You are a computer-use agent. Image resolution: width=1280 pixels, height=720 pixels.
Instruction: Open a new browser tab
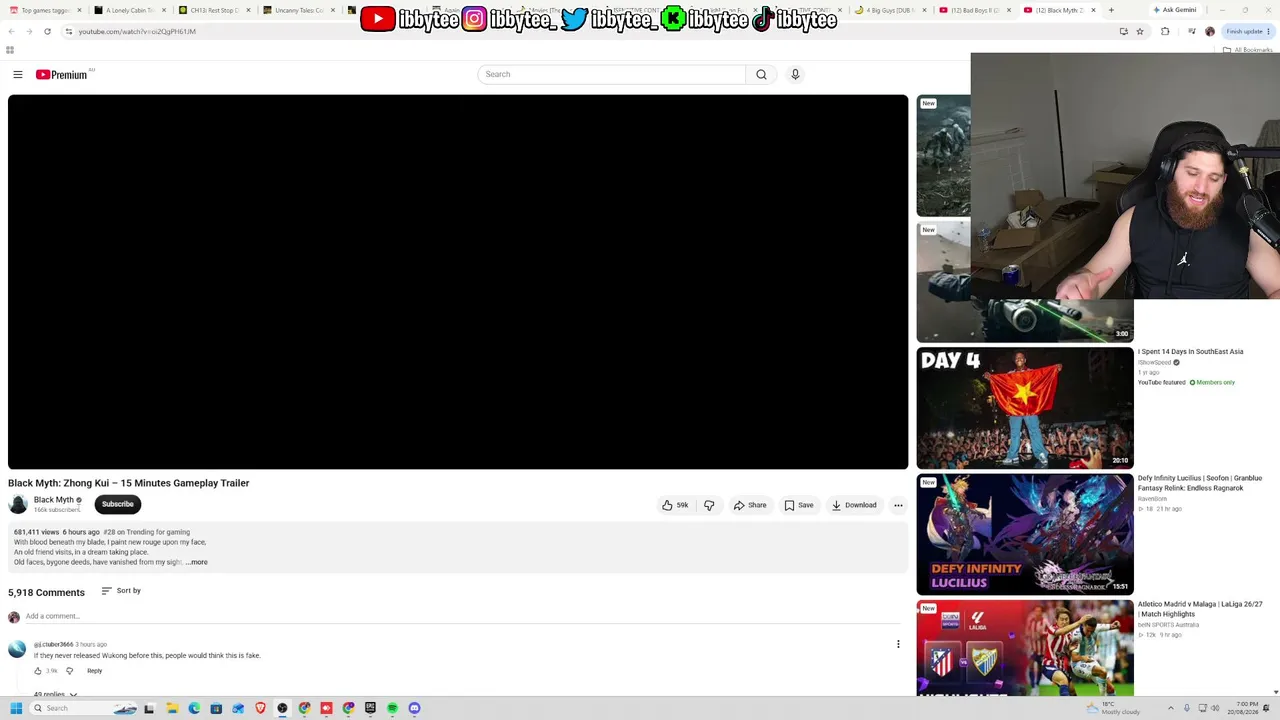pos(1110,10)
